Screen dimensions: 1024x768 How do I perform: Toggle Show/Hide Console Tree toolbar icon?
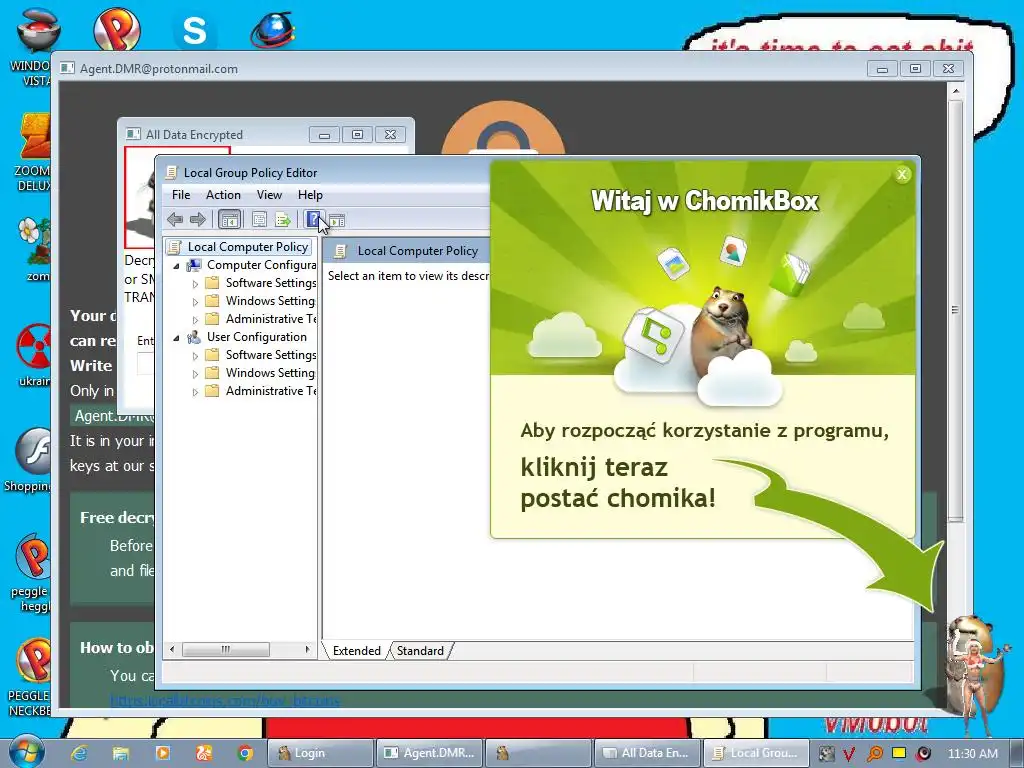coord(229,220)
